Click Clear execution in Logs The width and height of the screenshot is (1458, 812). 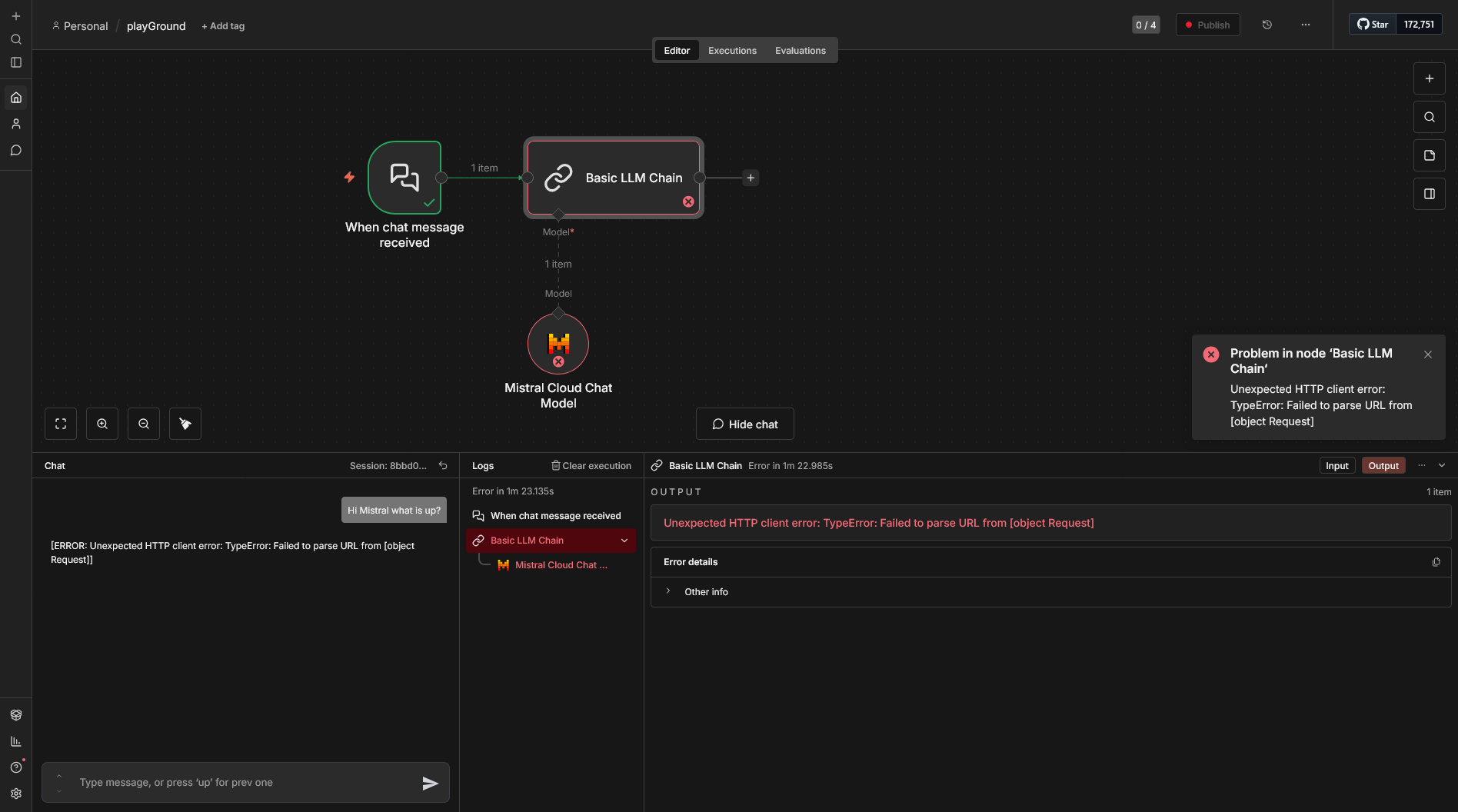click(591, 466)
